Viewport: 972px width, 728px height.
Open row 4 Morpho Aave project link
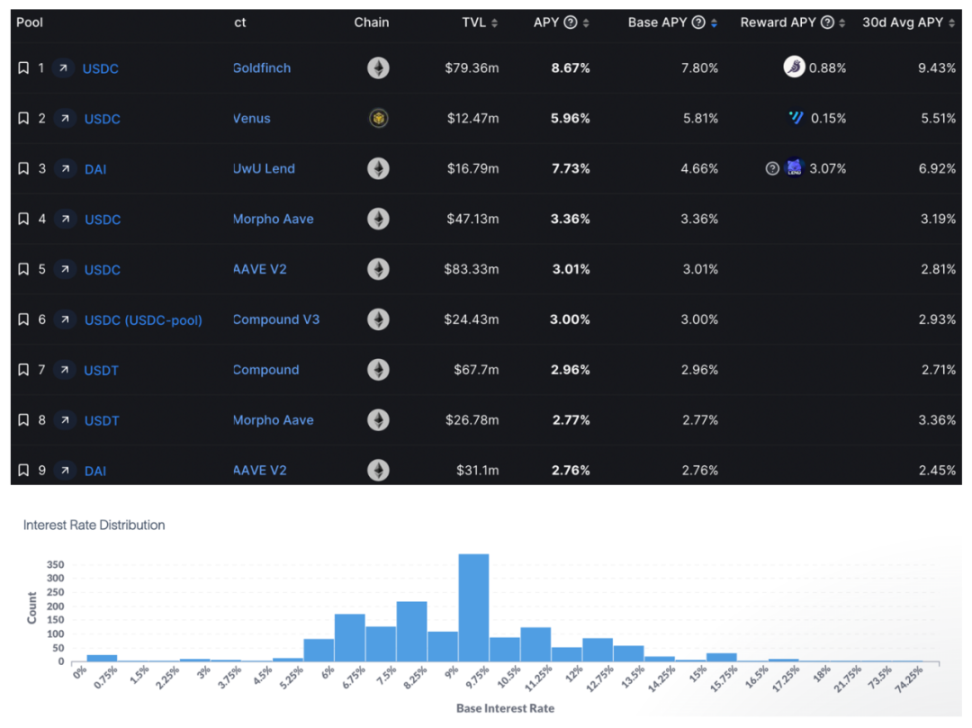[273, 218]
